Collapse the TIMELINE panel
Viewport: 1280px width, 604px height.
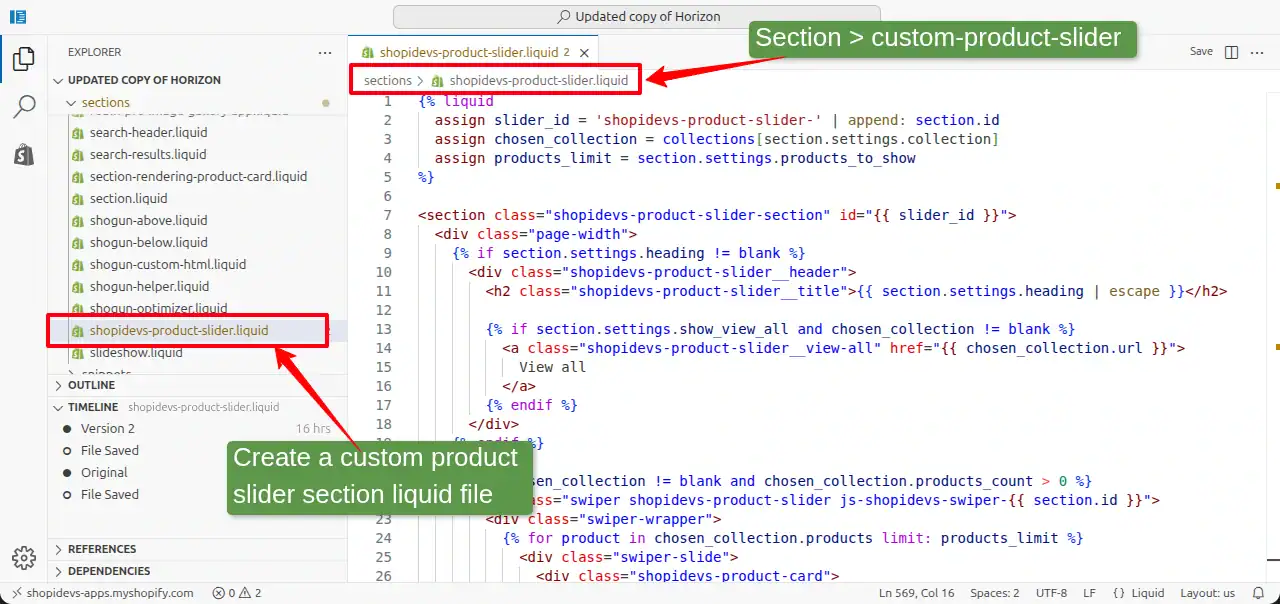[x=93, y=407]
